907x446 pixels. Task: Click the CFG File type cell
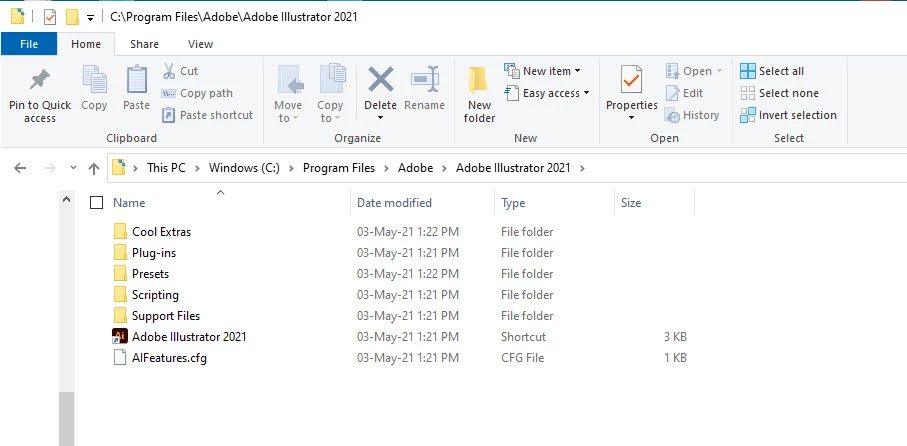(x=522, y=357)
